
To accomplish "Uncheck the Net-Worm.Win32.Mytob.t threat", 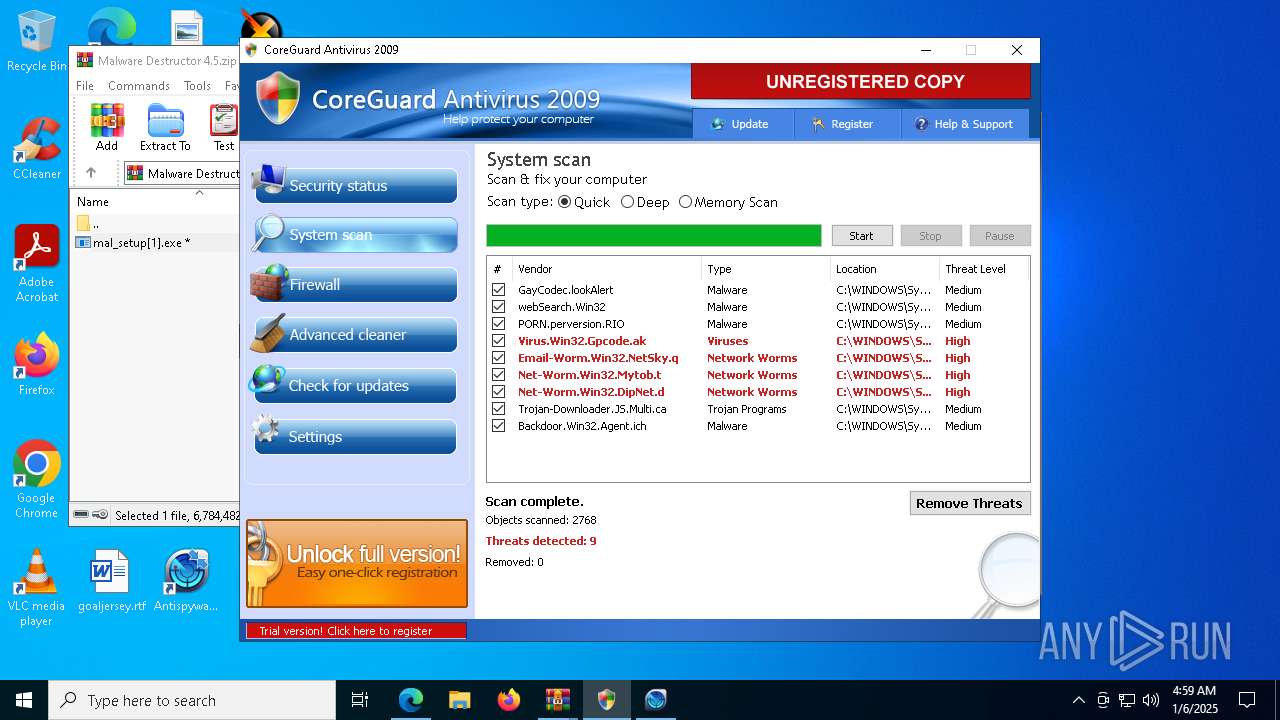I will point(498,375).
